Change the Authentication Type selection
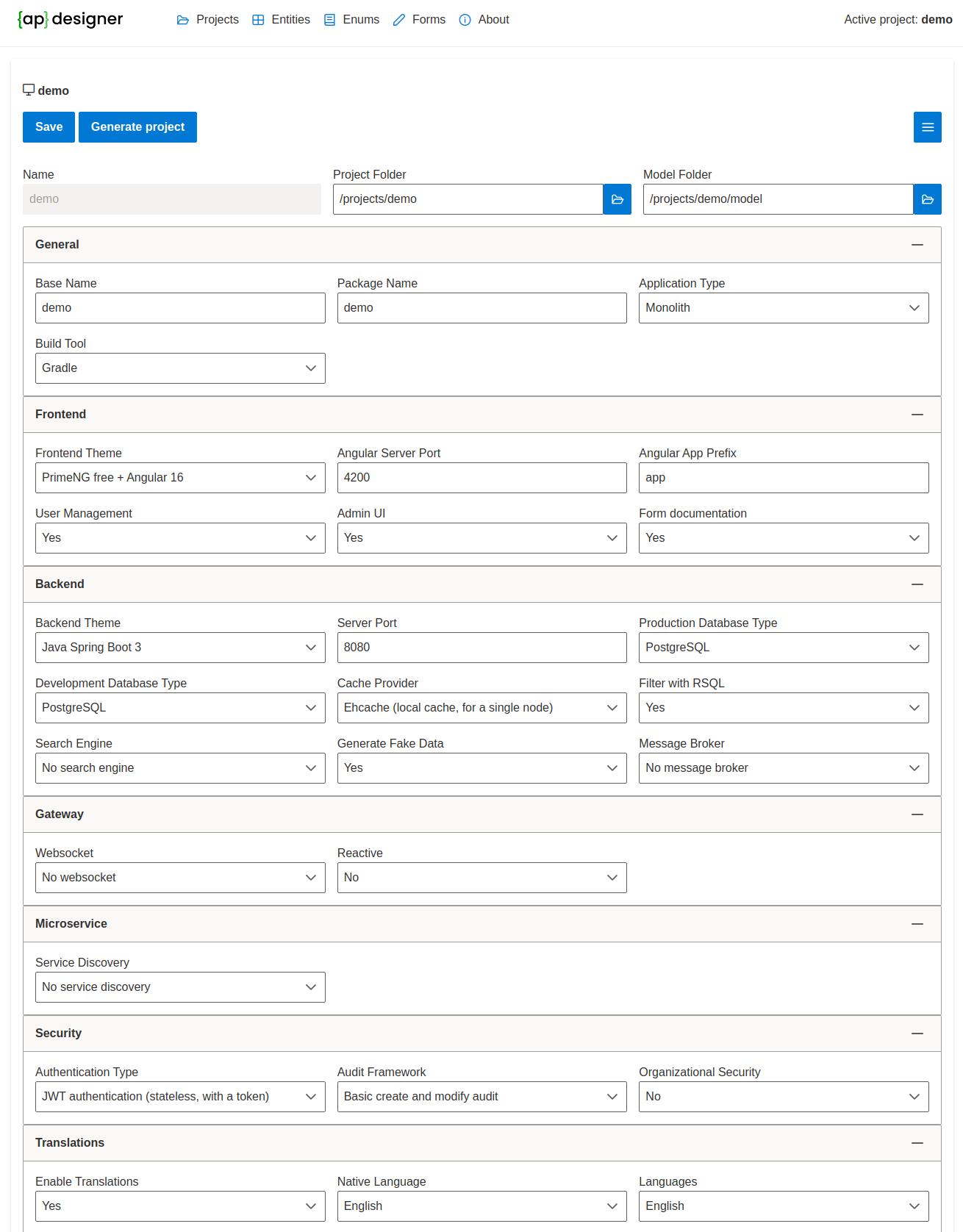This screenshot has height=1232, width=963. (180, 1097)
